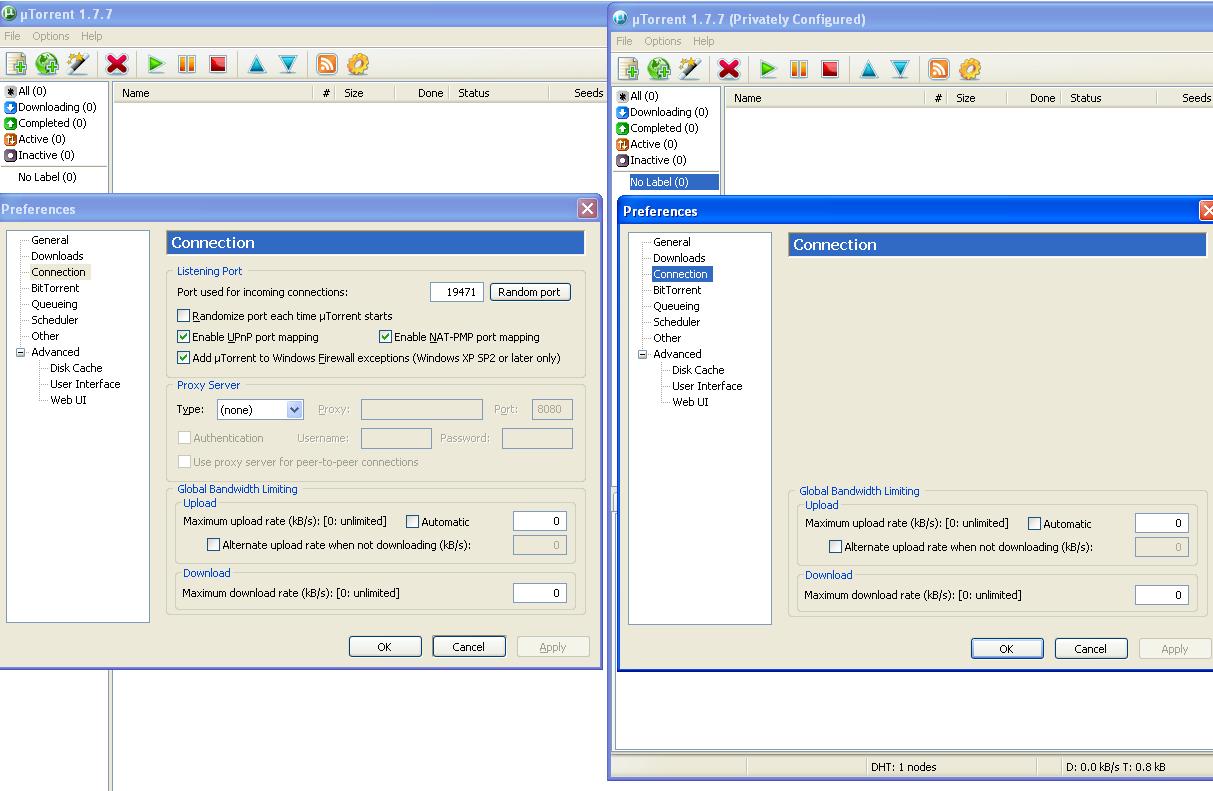Click Move Up arrow in Privately Configured window

[x=869, y=68]
